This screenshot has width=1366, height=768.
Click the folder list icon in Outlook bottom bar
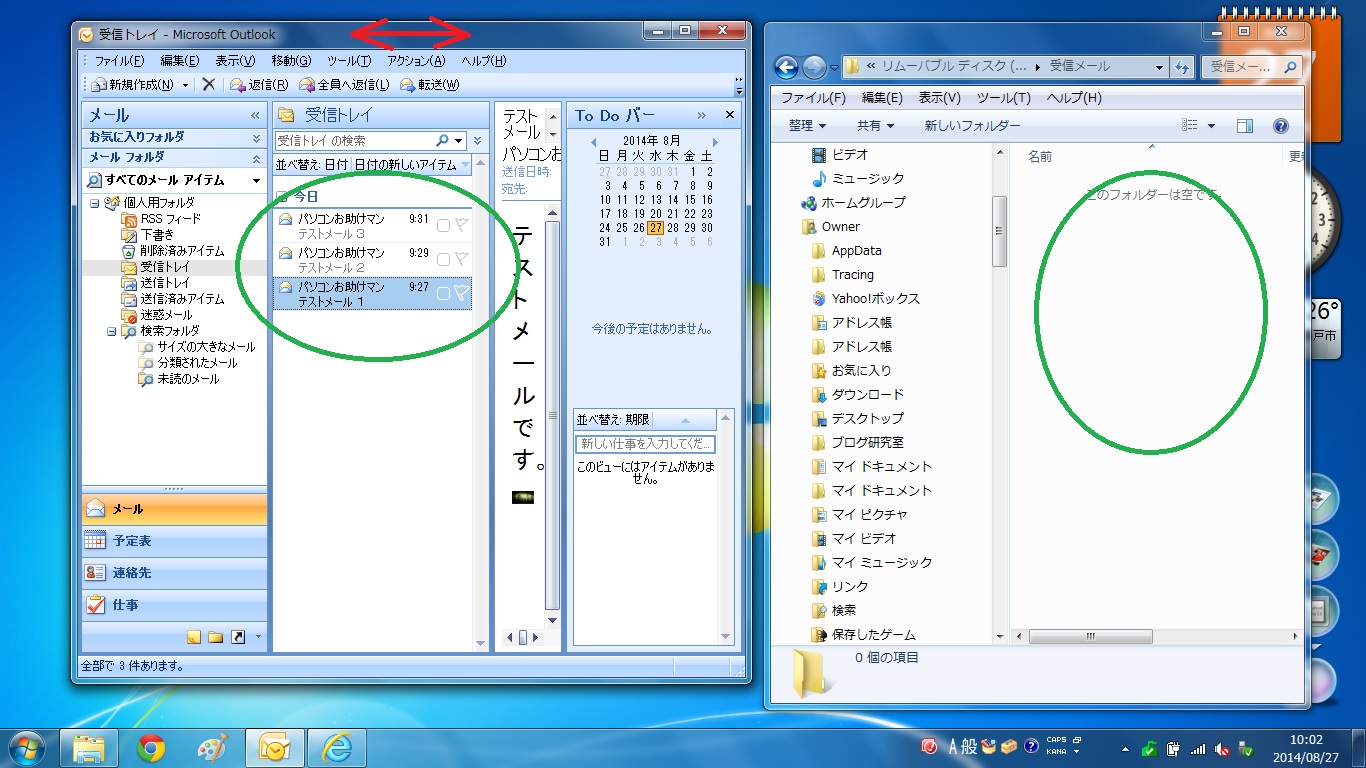click(x=215, y=637)
